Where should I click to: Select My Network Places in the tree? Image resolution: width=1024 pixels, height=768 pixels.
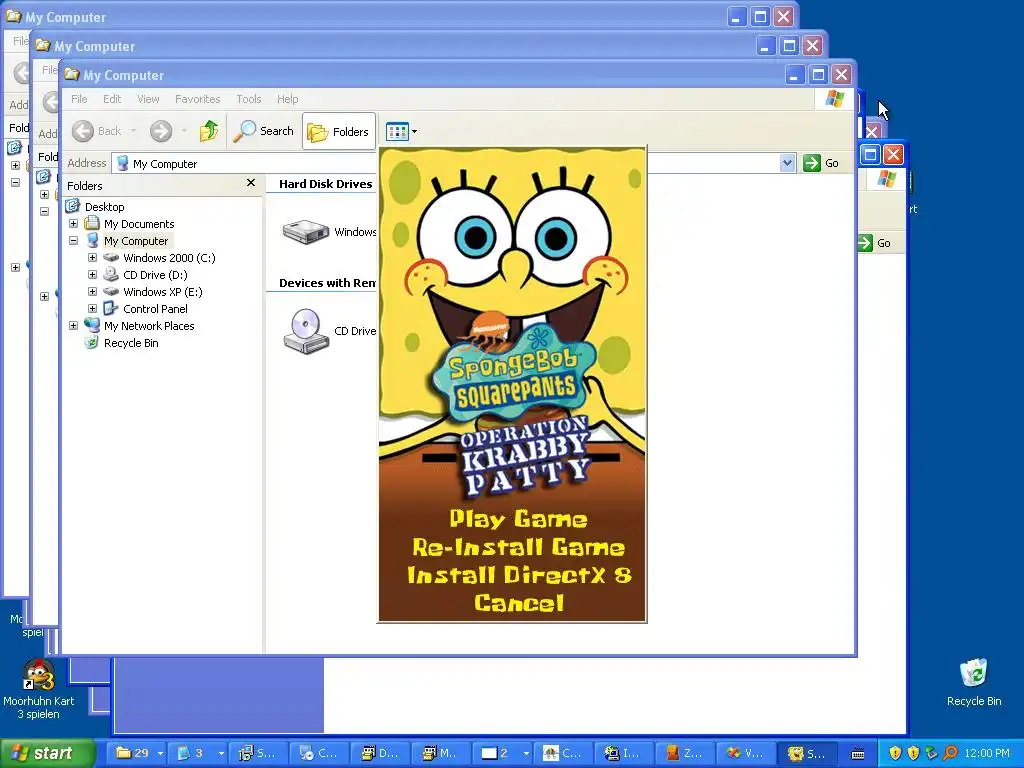149,326
